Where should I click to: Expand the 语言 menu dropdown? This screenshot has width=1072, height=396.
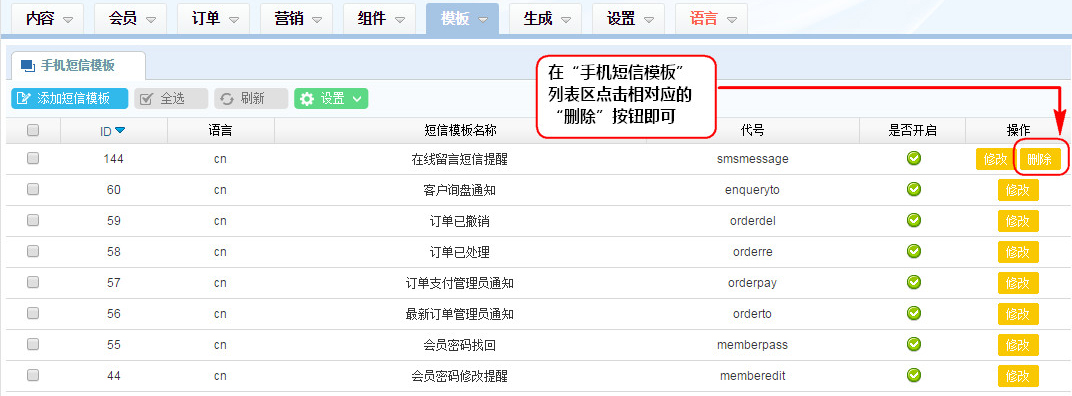732,20
